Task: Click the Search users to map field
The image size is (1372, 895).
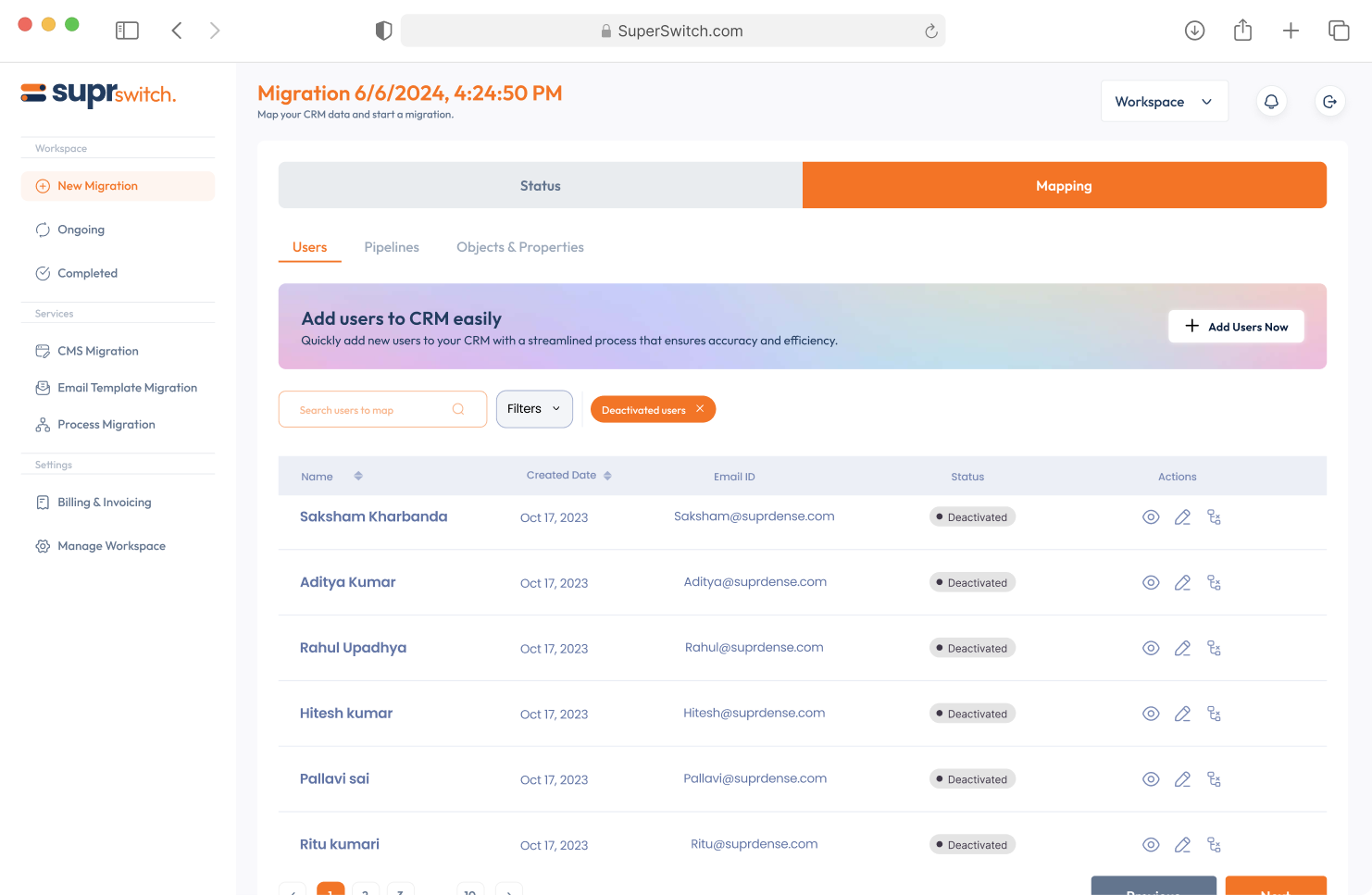Action: pos(370,410)
